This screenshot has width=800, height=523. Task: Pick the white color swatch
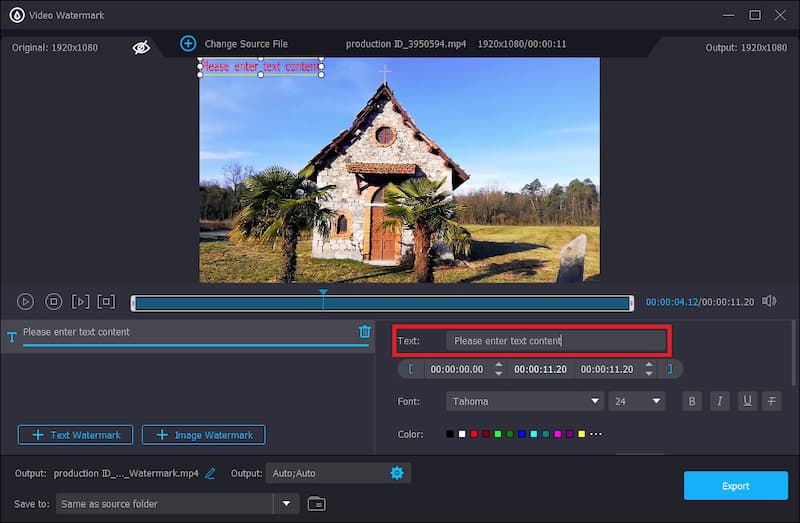(x=462, y=434)
